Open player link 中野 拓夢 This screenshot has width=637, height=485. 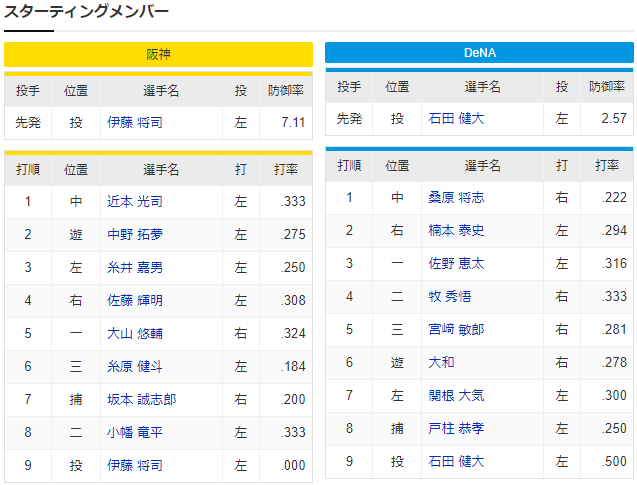135,234
